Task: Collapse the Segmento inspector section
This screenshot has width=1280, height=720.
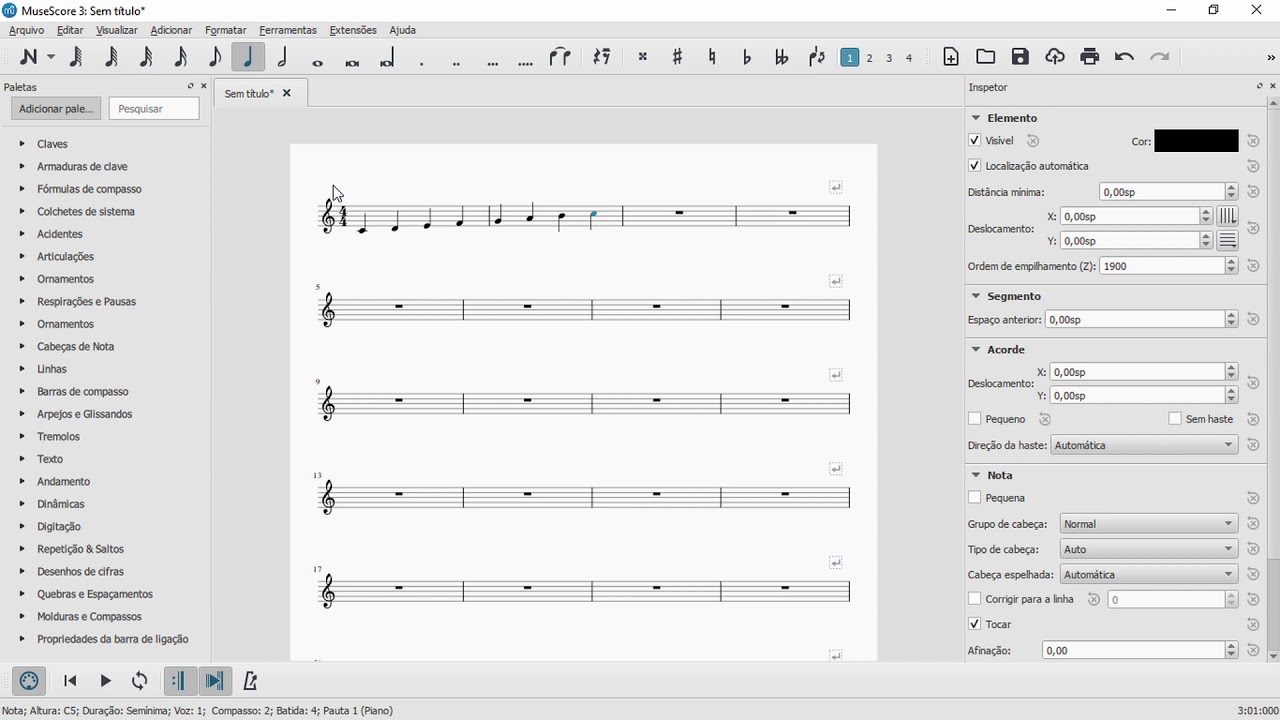Action: point(976,296)
